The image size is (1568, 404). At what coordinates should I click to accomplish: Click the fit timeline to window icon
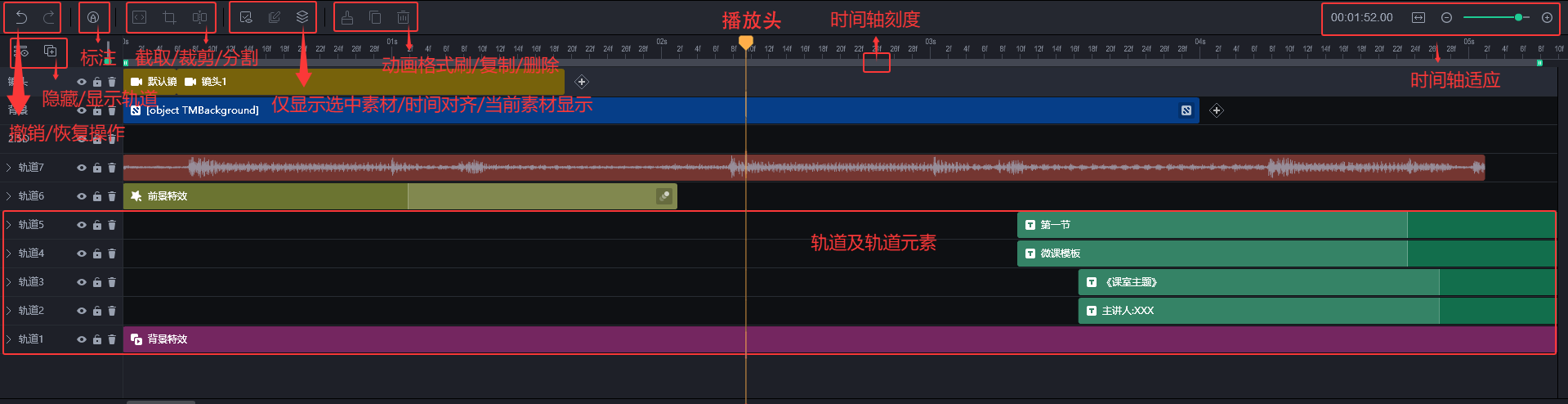1418,17
